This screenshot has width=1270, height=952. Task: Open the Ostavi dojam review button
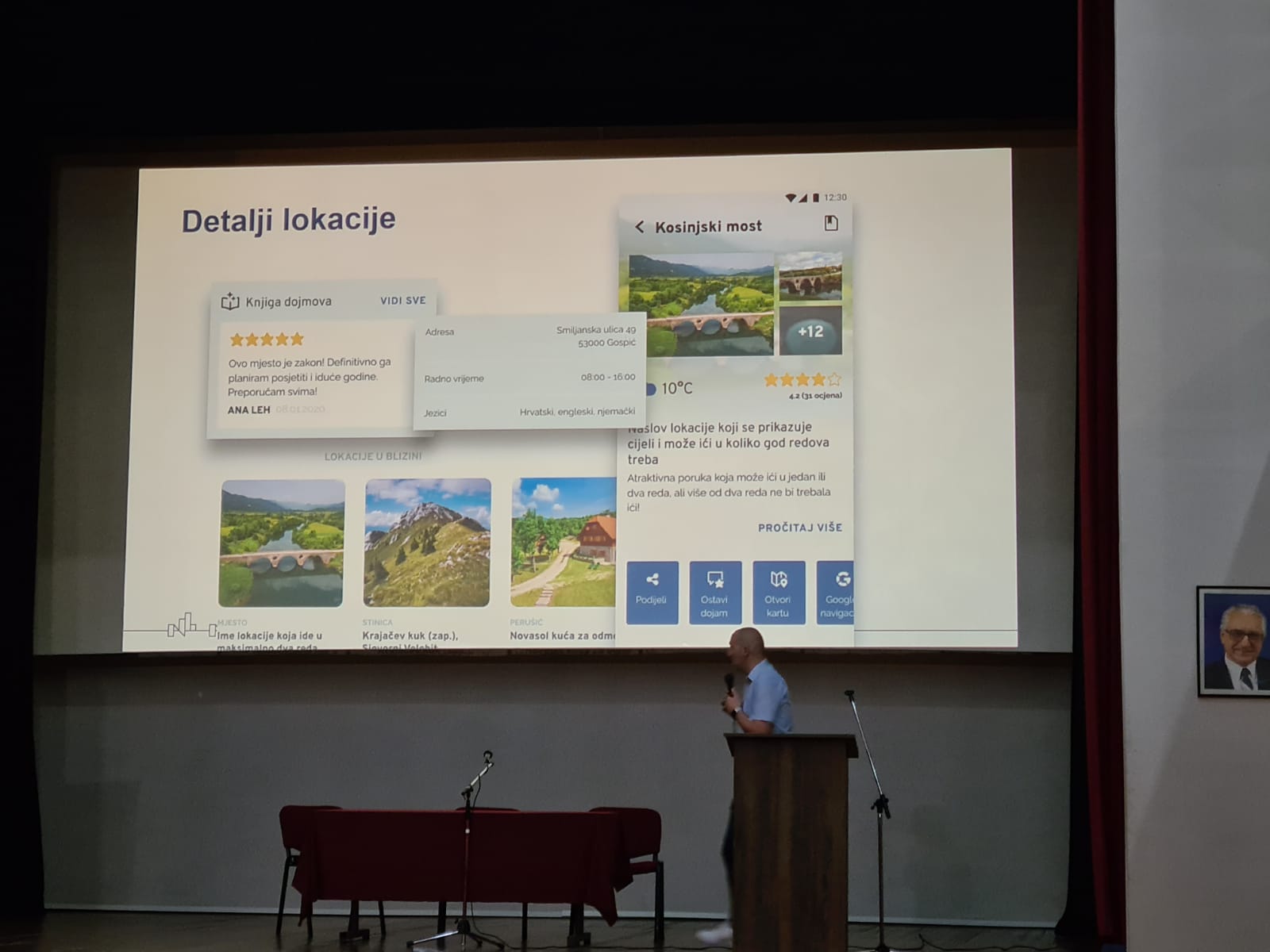pyautogui.click(x=714, y=592)
